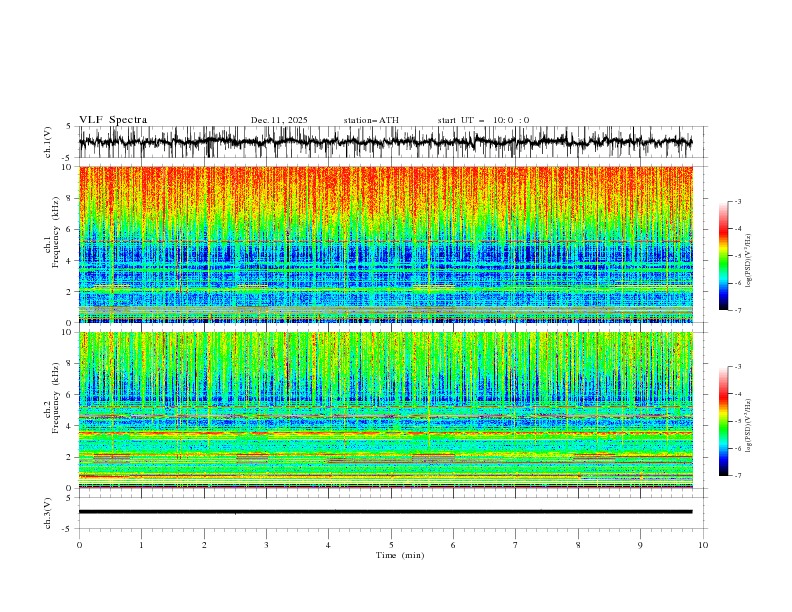Click time axis tick label "5"
This screenshot has width=792, height=612.
coord(391,545)
